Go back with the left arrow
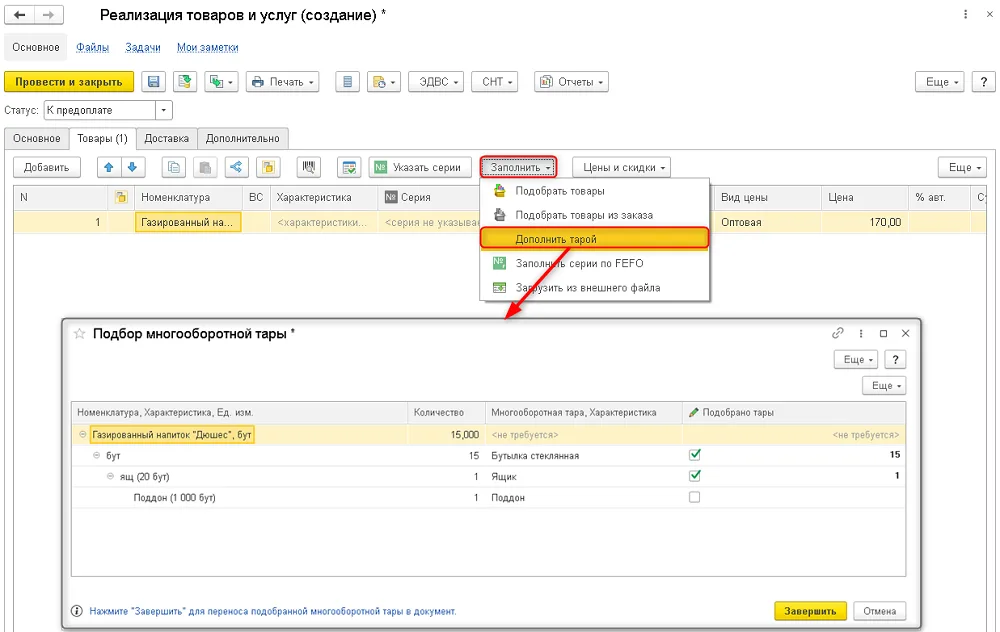 point(19,15)
